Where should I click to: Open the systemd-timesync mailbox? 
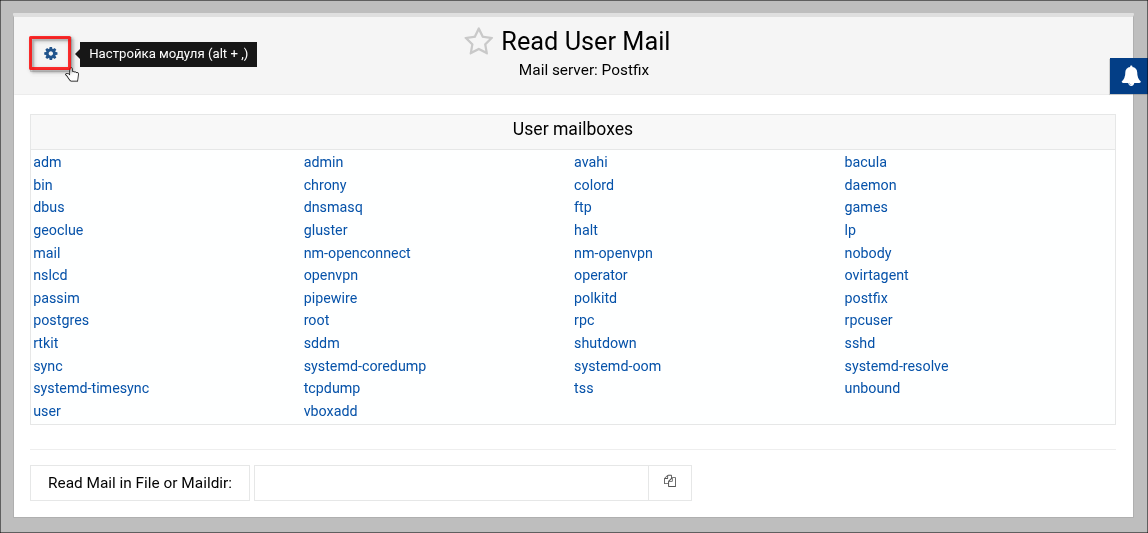(91, 388)
